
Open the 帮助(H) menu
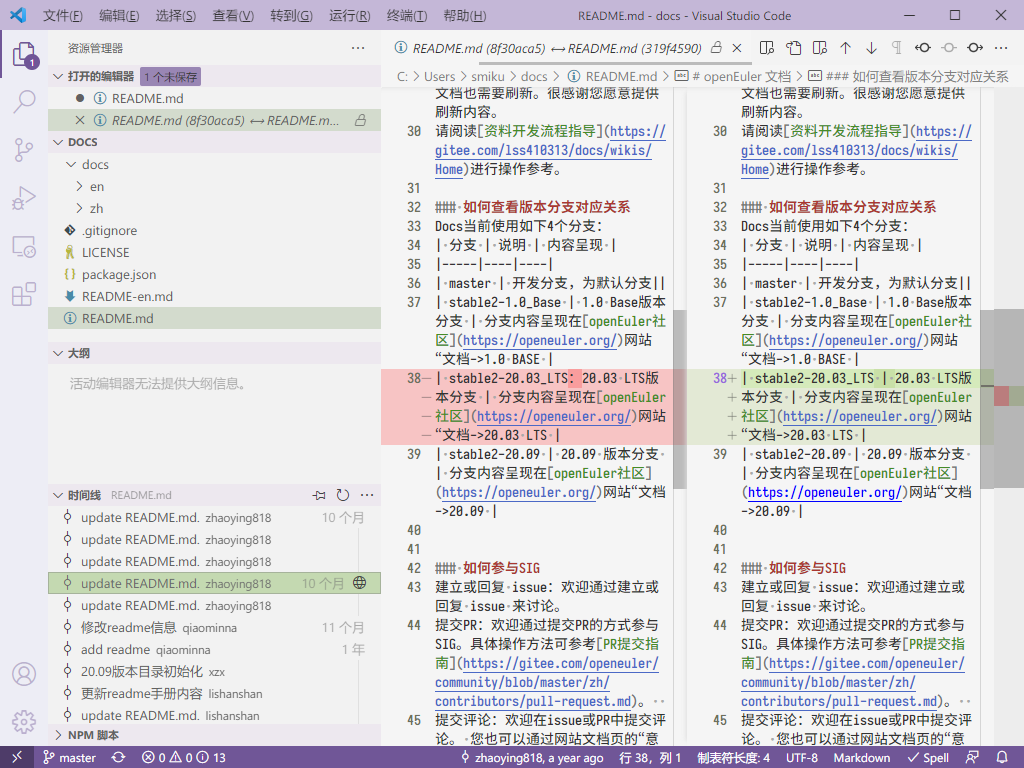pos(464,16)
